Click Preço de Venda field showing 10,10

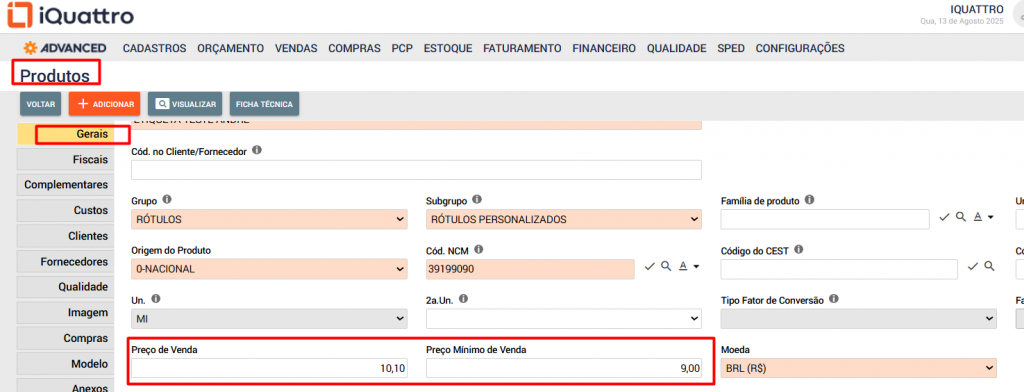[269, 368]
